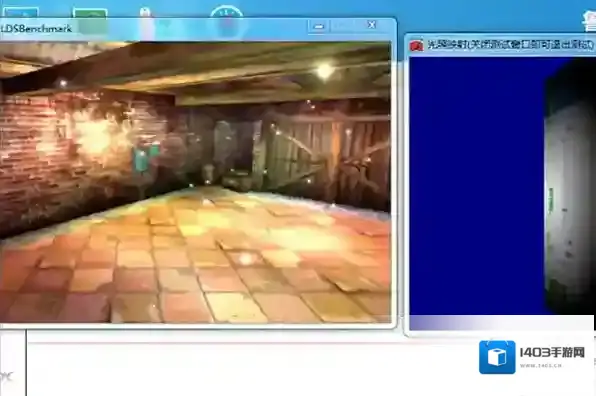Click the green hardware icon in top toolbar
This screenshot has width=596, height=396.
tap(90, 13)
